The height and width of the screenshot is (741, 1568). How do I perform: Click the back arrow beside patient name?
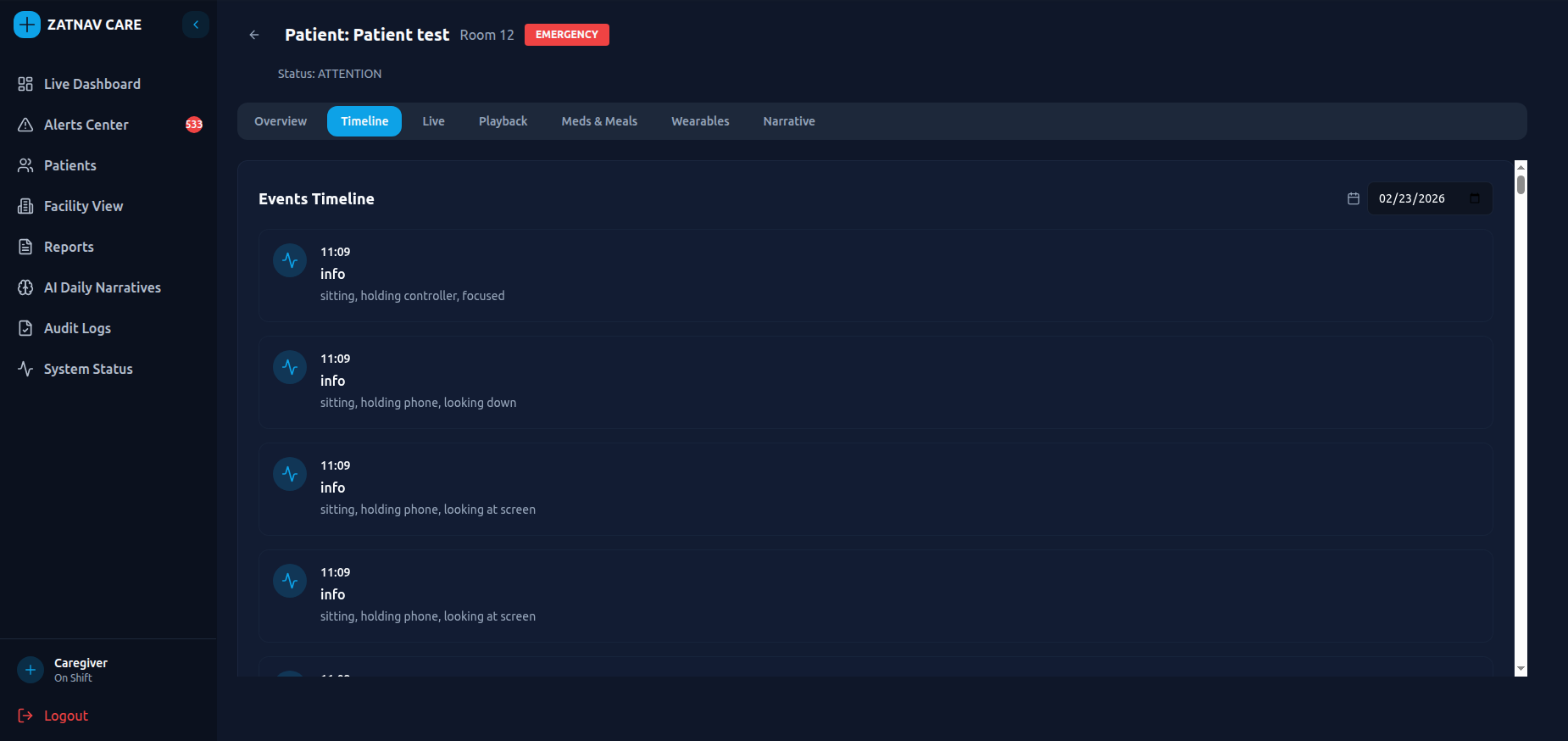[254, 35]
